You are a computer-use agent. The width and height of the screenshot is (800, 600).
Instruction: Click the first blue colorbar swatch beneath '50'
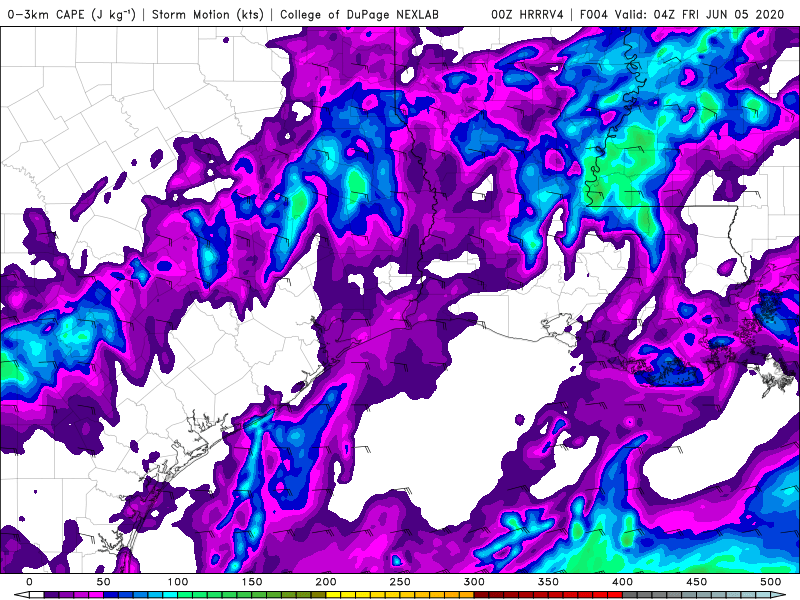pos(111,595)
